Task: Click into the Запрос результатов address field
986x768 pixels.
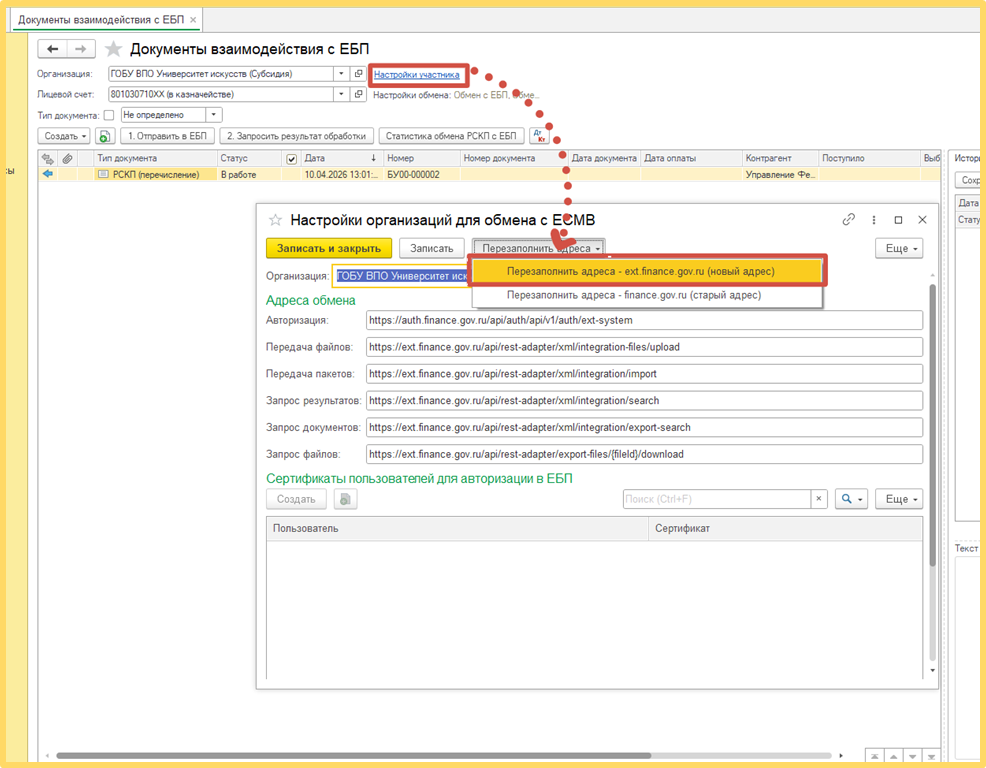Action: tap(645, 401)
